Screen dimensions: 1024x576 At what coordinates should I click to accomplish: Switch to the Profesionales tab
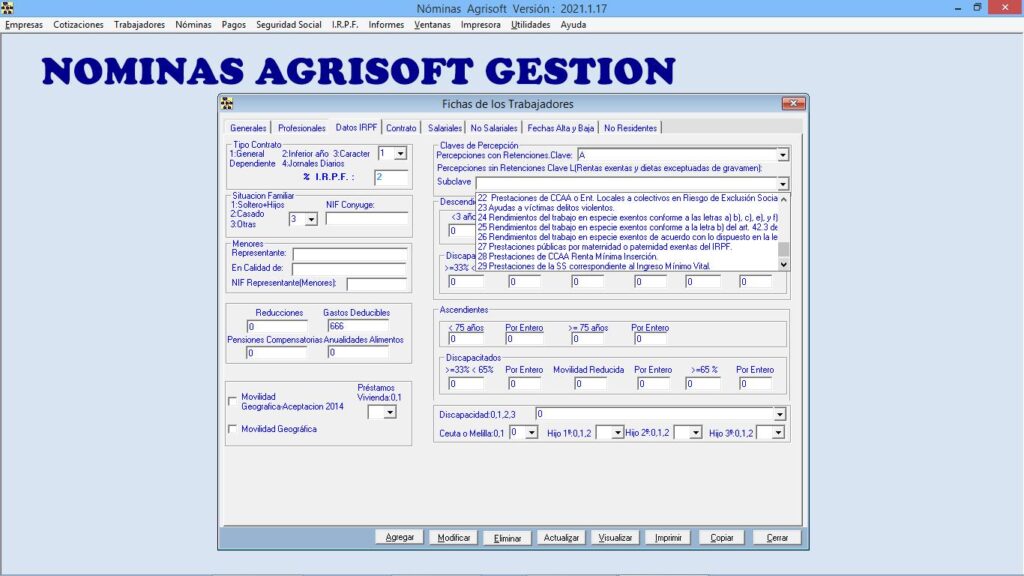[x=302, y=128]
